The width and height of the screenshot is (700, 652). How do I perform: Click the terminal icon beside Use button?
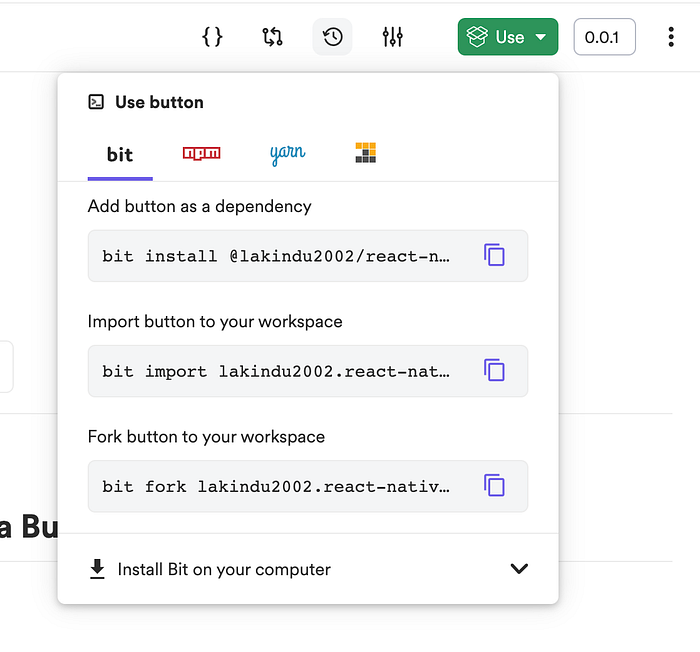click(x=96, y=102)
